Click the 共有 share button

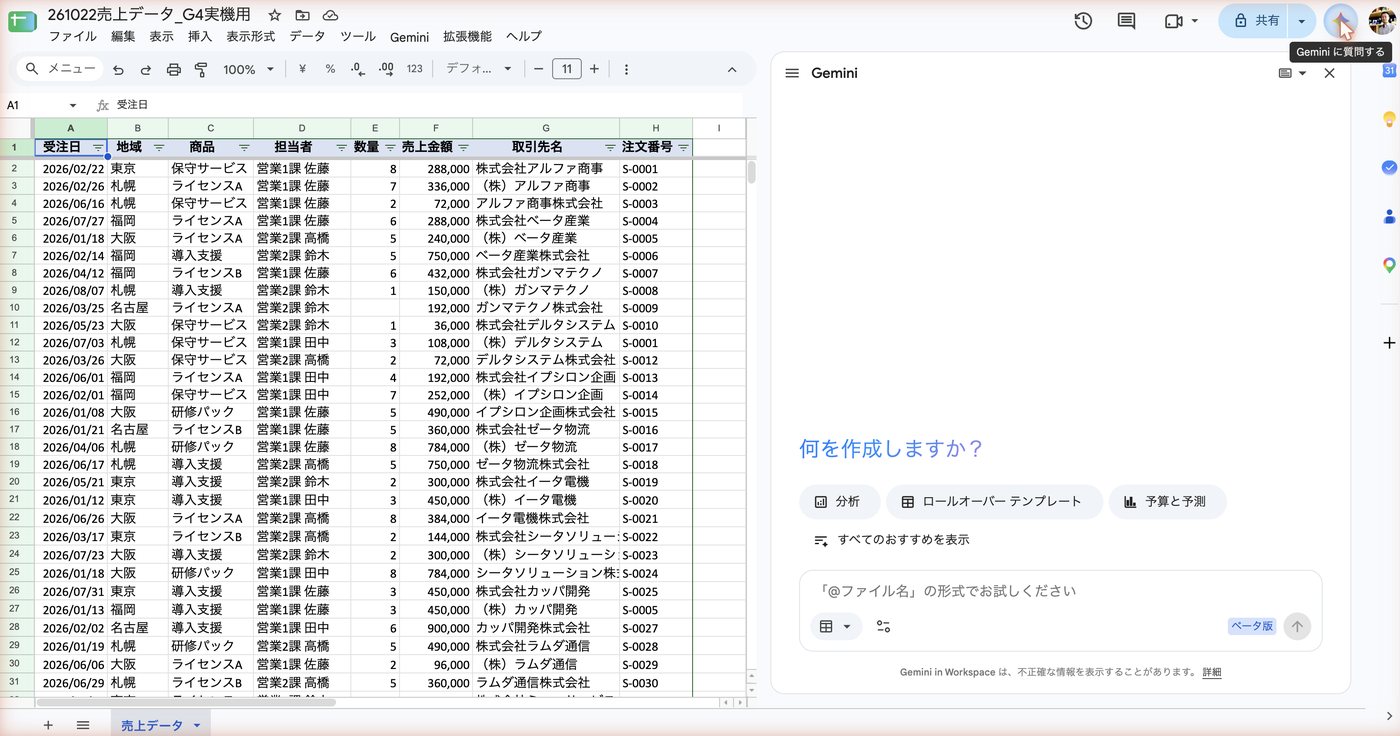coord(1254,21)
